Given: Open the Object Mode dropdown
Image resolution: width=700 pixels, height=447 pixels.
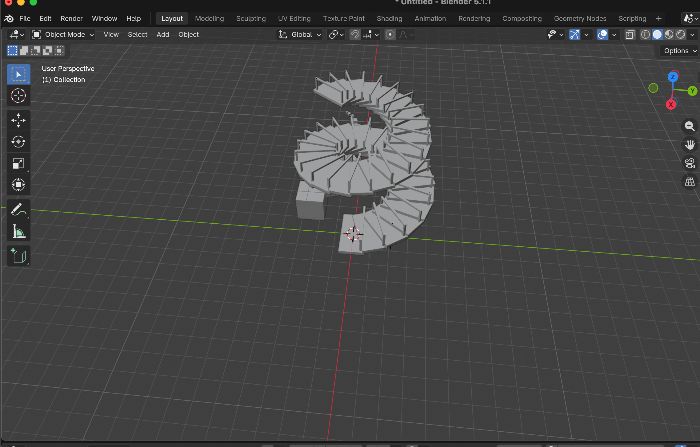Looking at the screenshot, I should click(63, 34).
